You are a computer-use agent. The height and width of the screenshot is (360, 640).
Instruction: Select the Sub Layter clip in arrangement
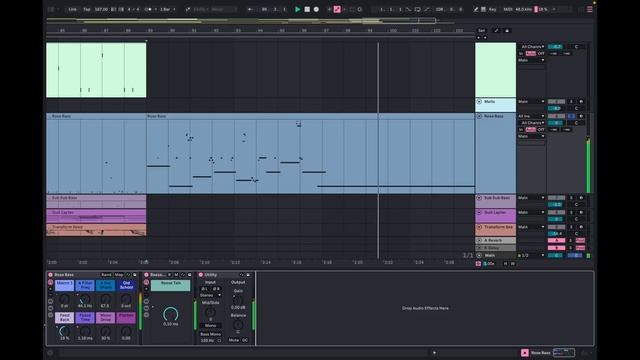pos(96,216)
